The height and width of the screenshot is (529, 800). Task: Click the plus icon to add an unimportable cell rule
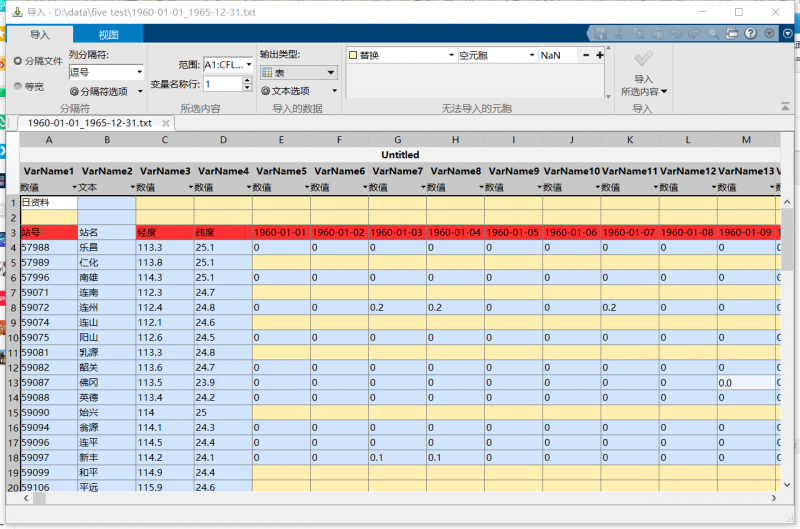coord(600,55)
